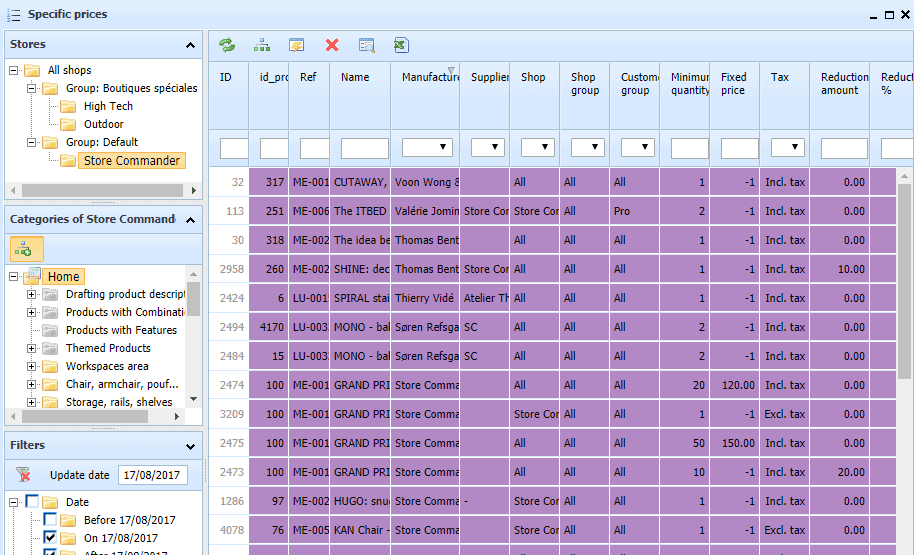The width and height of the screenshot is (914, 555).
Task: Clear filters with the red-cross funnel icon
Action: point(23,475)
